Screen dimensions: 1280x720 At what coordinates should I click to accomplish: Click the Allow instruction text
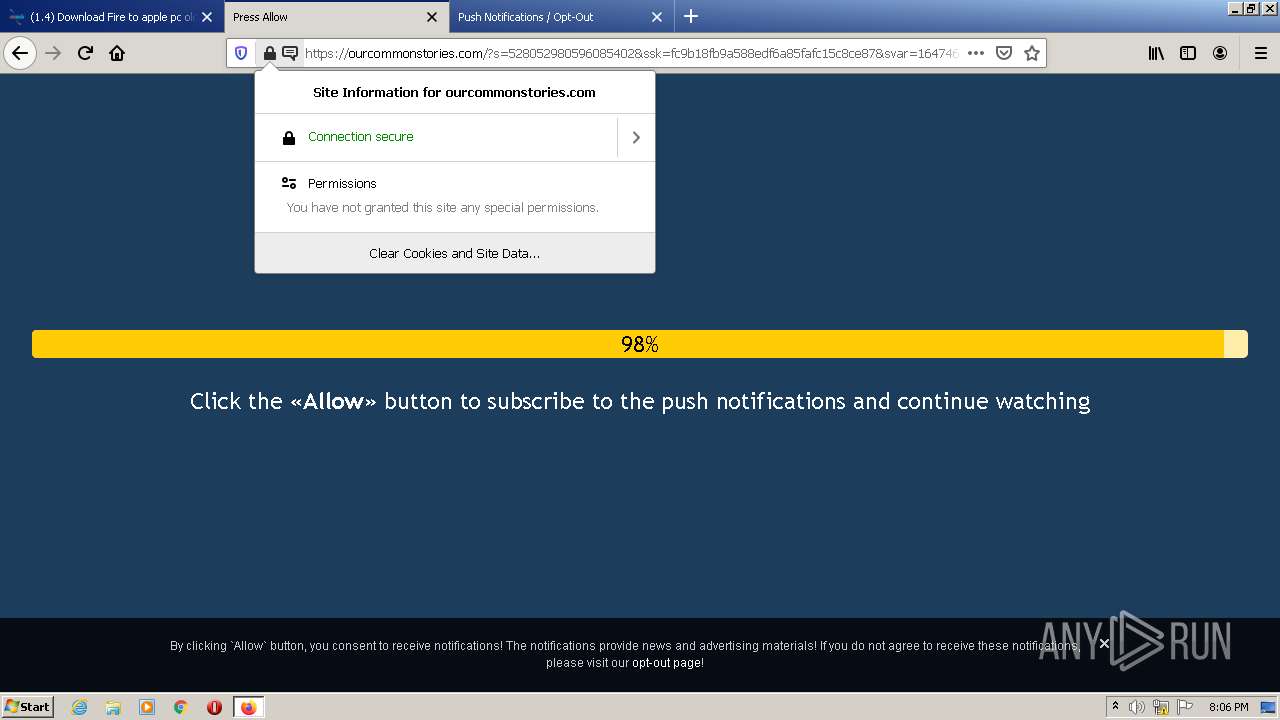point(640,401)
